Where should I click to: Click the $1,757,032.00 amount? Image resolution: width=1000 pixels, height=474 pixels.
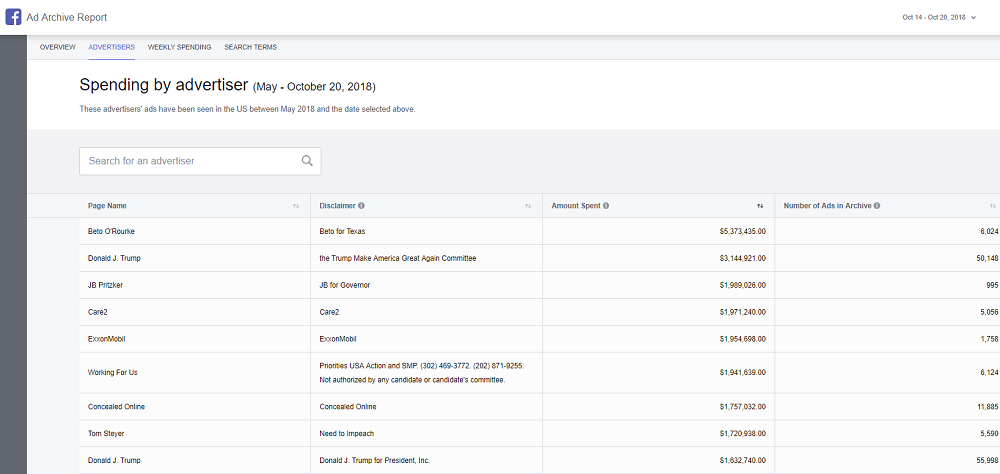742,406
